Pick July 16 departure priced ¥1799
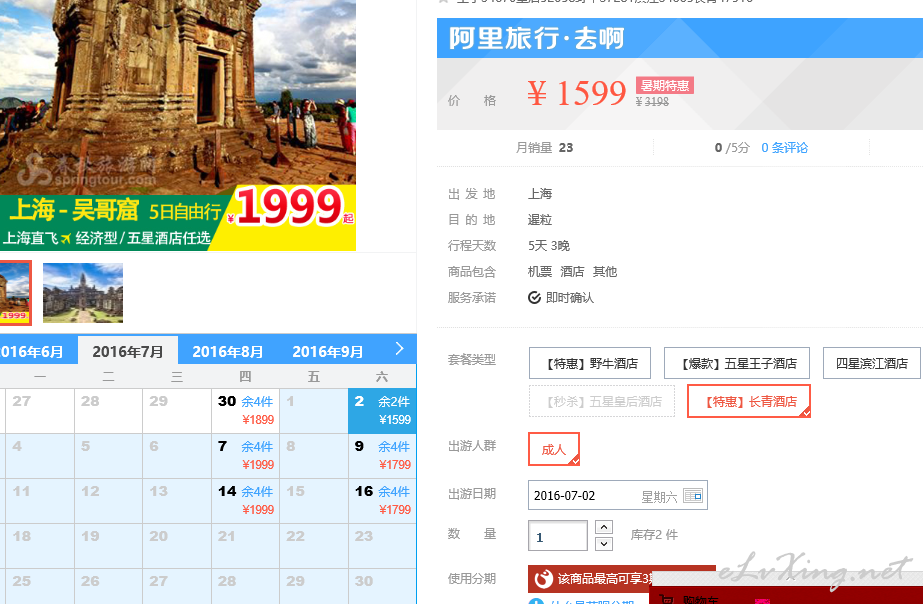This screenshot has width=923, height=604. (x=383, y=500)
